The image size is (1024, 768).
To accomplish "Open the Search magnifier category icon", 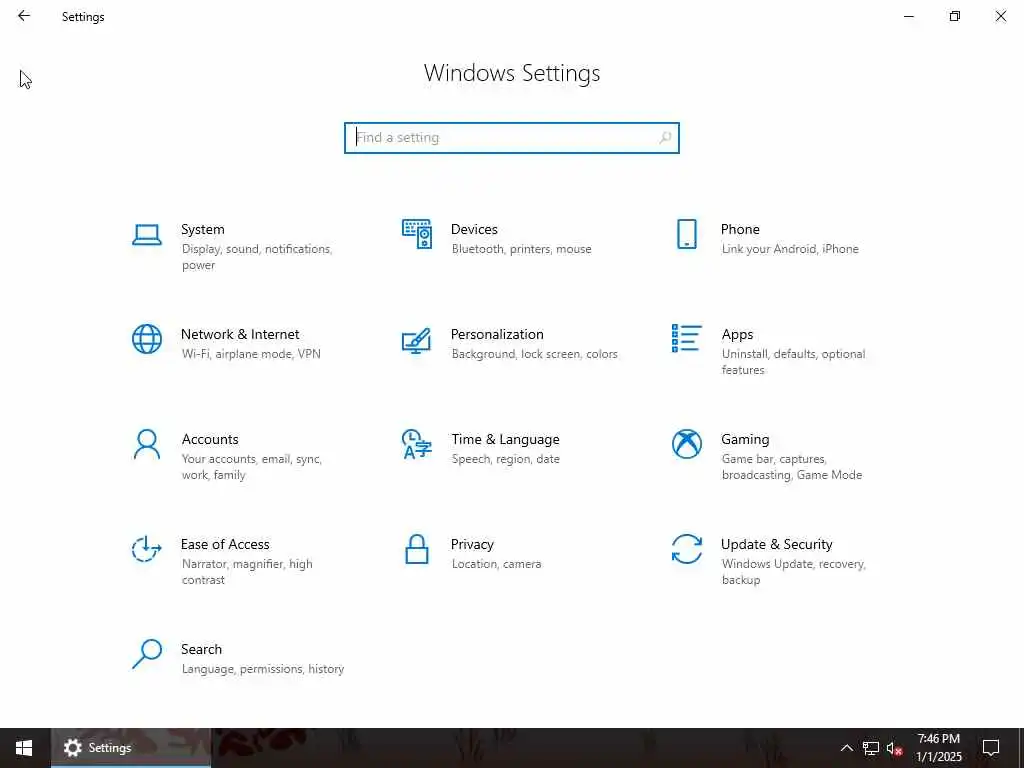I will tap(147, 654).
